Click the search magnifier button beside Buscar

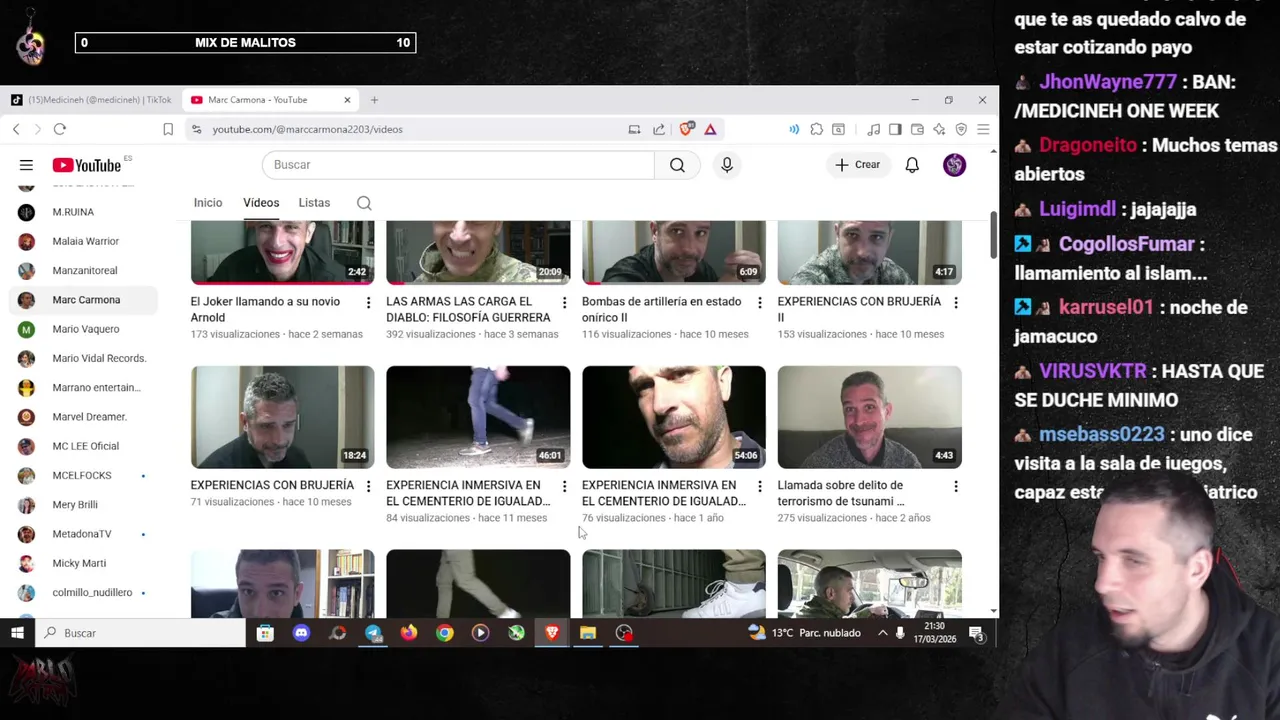[x=677, y=165]
